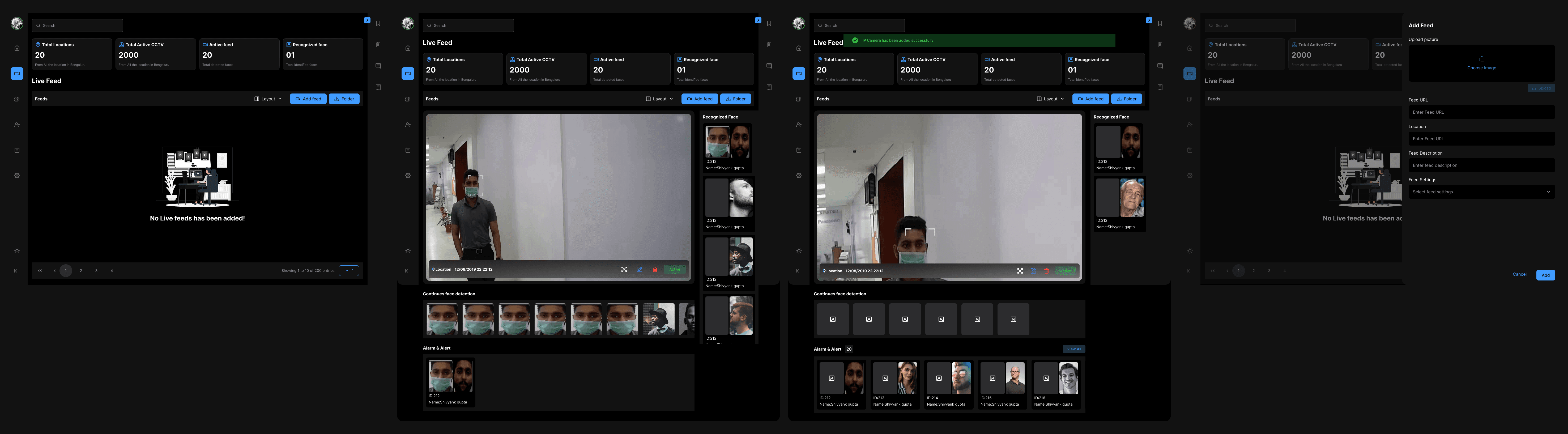
Task: Click the Choose Image upload icon
Action: (1482, 59)
